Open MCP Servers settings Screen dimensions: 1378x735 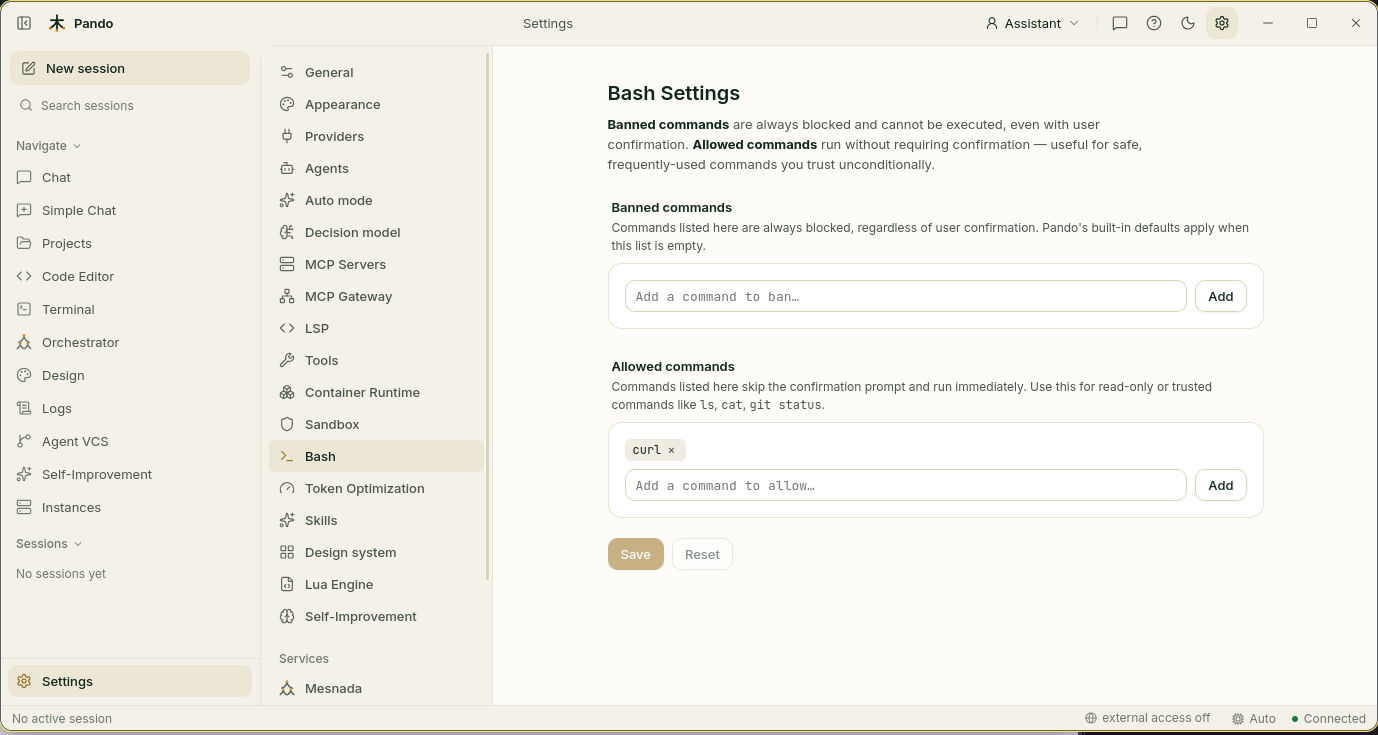pos(376,264)
